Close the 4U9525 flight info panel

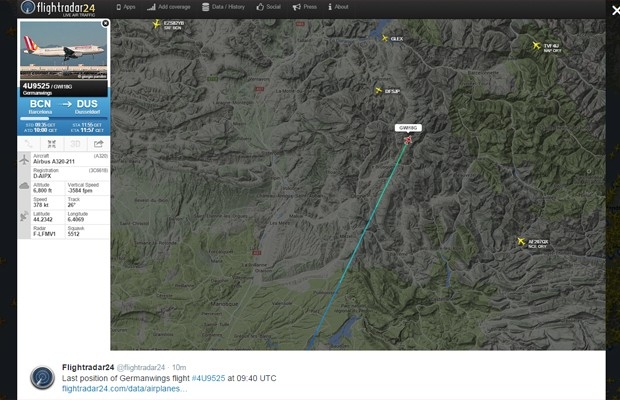[105, 23]
